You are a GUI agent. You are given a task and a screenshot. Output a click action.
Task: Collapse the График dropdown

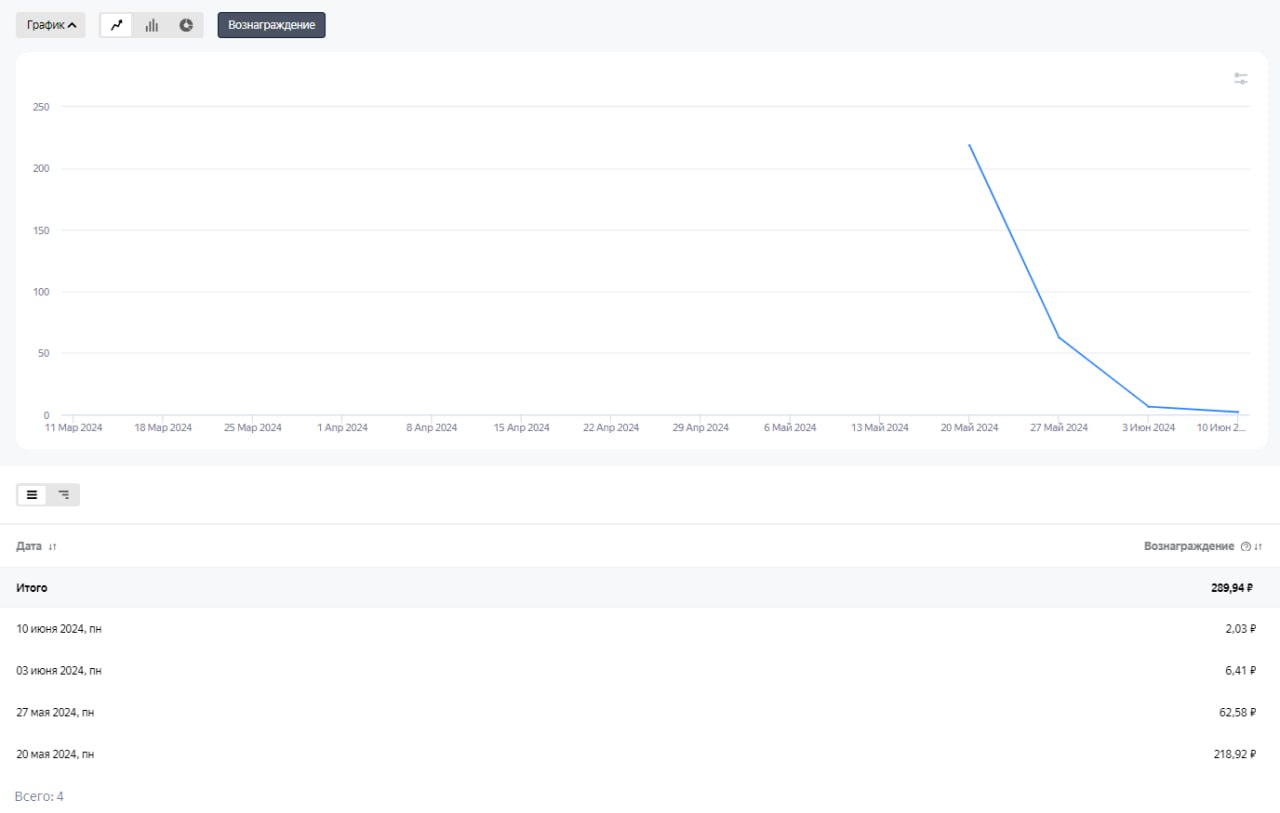coord(51,25)
